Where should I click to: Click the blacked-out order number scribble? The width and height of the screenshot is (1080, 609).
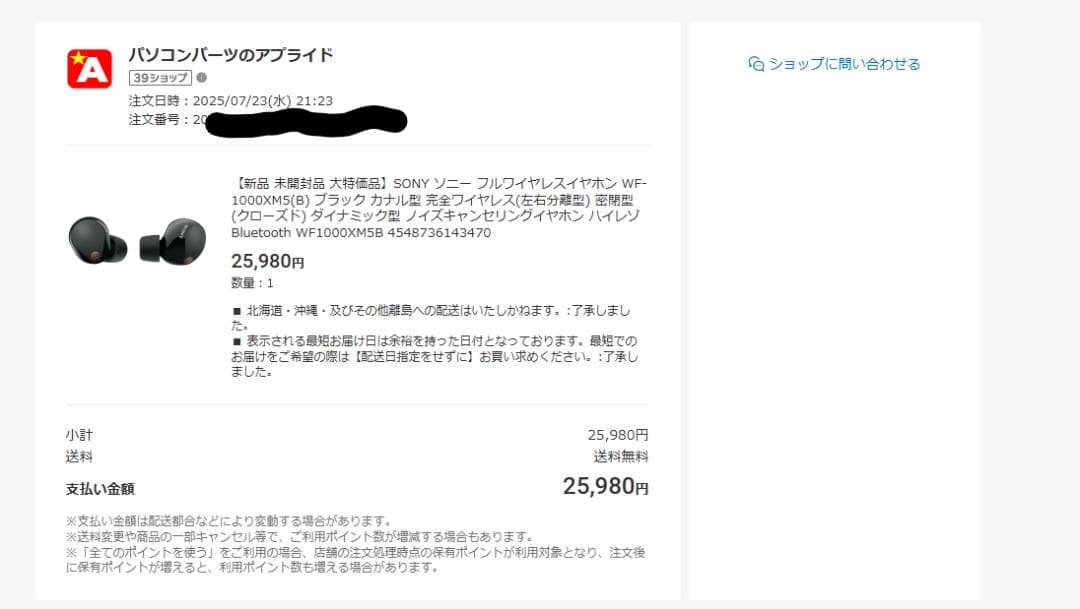point(306,121)
